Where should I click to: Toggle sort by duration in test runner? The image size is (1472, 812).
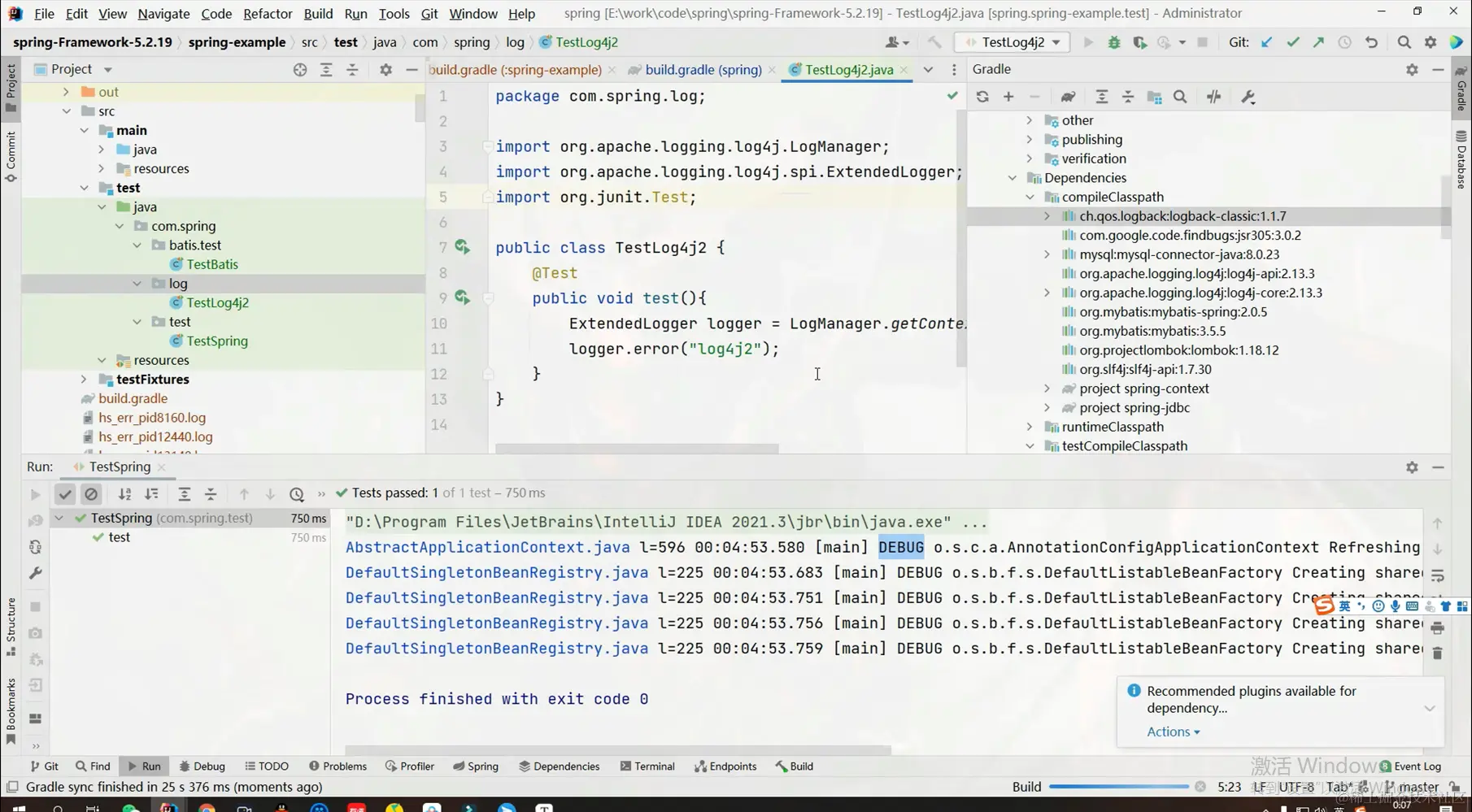pos(151,494)
